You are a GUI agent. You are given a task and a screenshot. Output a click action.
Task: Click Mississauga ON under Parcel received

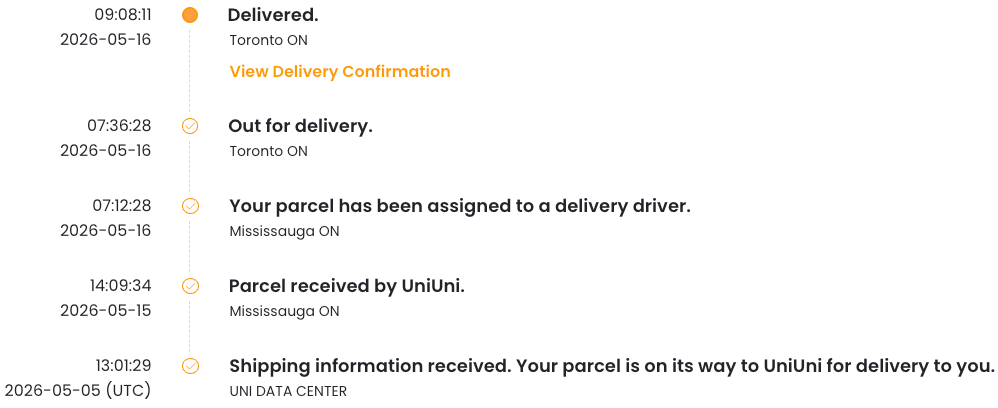(x=285, y=311)
